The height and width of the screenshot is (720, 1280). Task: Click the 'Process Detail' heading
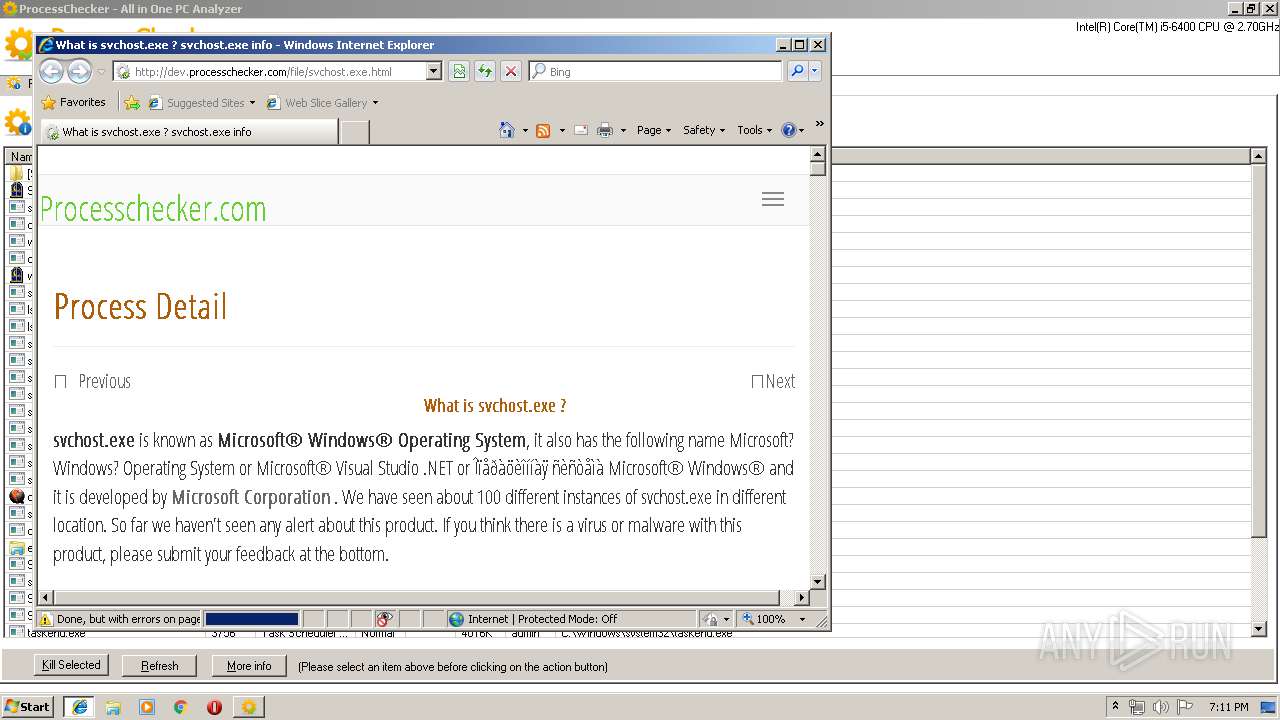point(140,306)
